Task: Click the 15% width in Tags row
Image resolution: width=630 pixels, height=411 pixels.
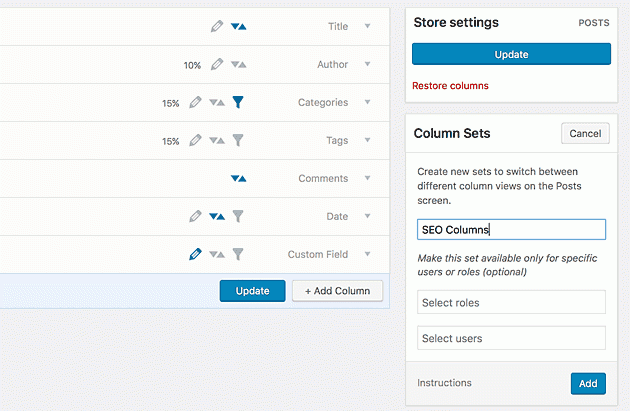Action: pyautogui.click(x=171, y=141)
